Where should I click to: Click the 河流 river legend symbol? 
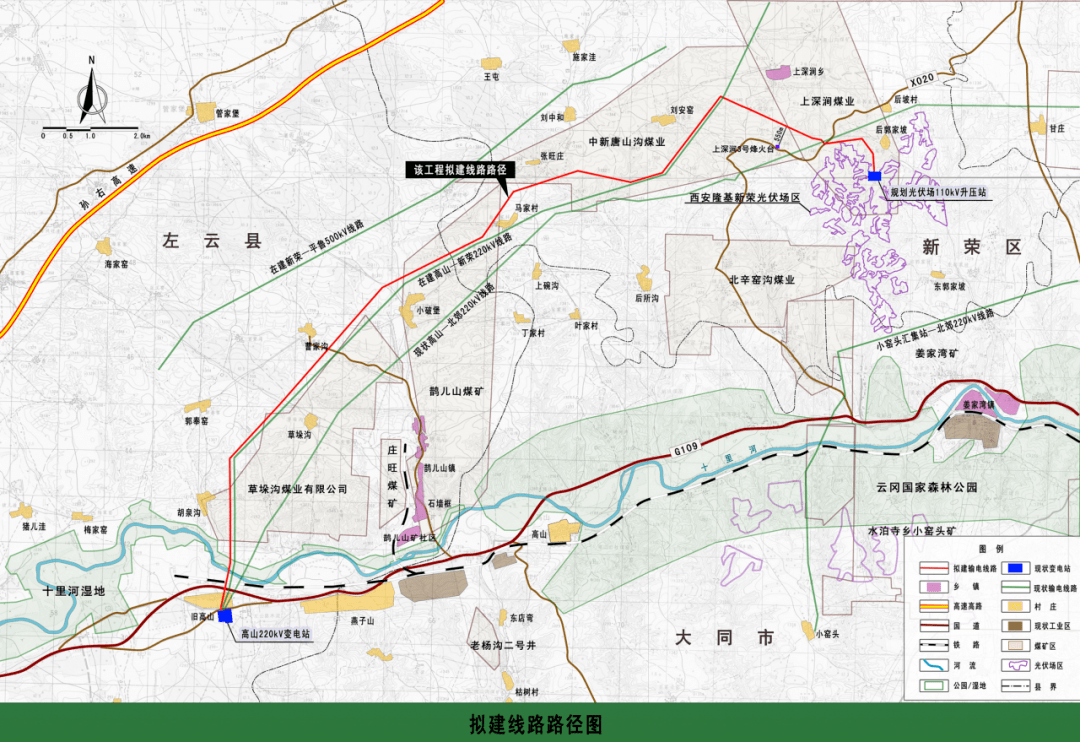933,663
